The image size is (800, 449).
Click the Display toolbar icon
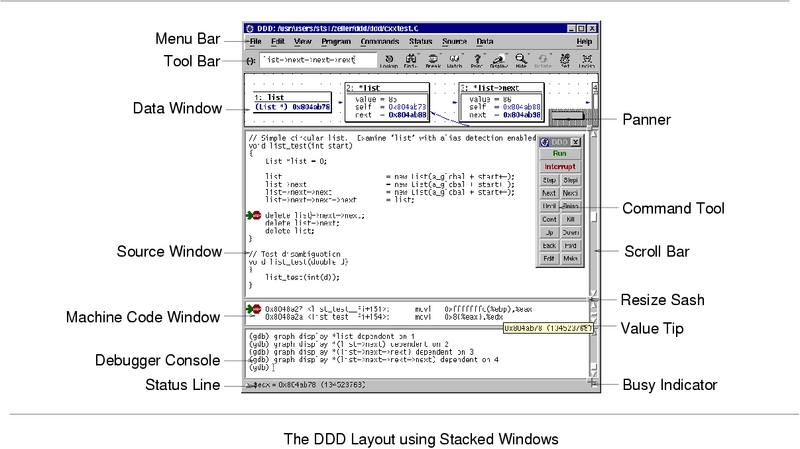click(x=498, y=61)
